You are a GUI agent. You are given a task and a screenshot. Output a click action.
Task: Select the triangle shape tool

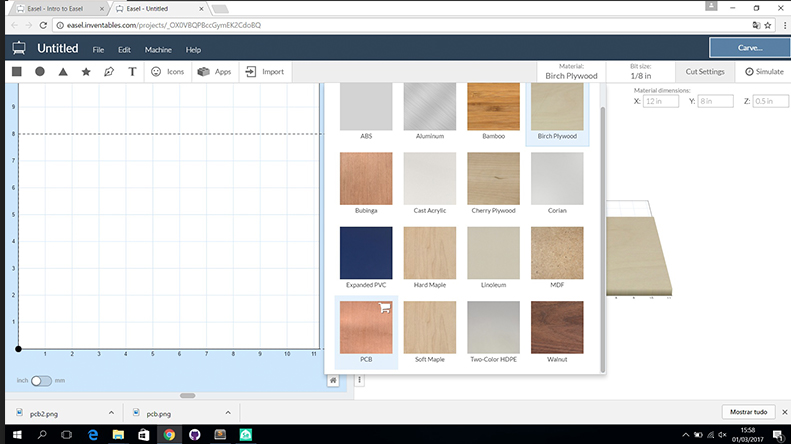click(63, 72)
